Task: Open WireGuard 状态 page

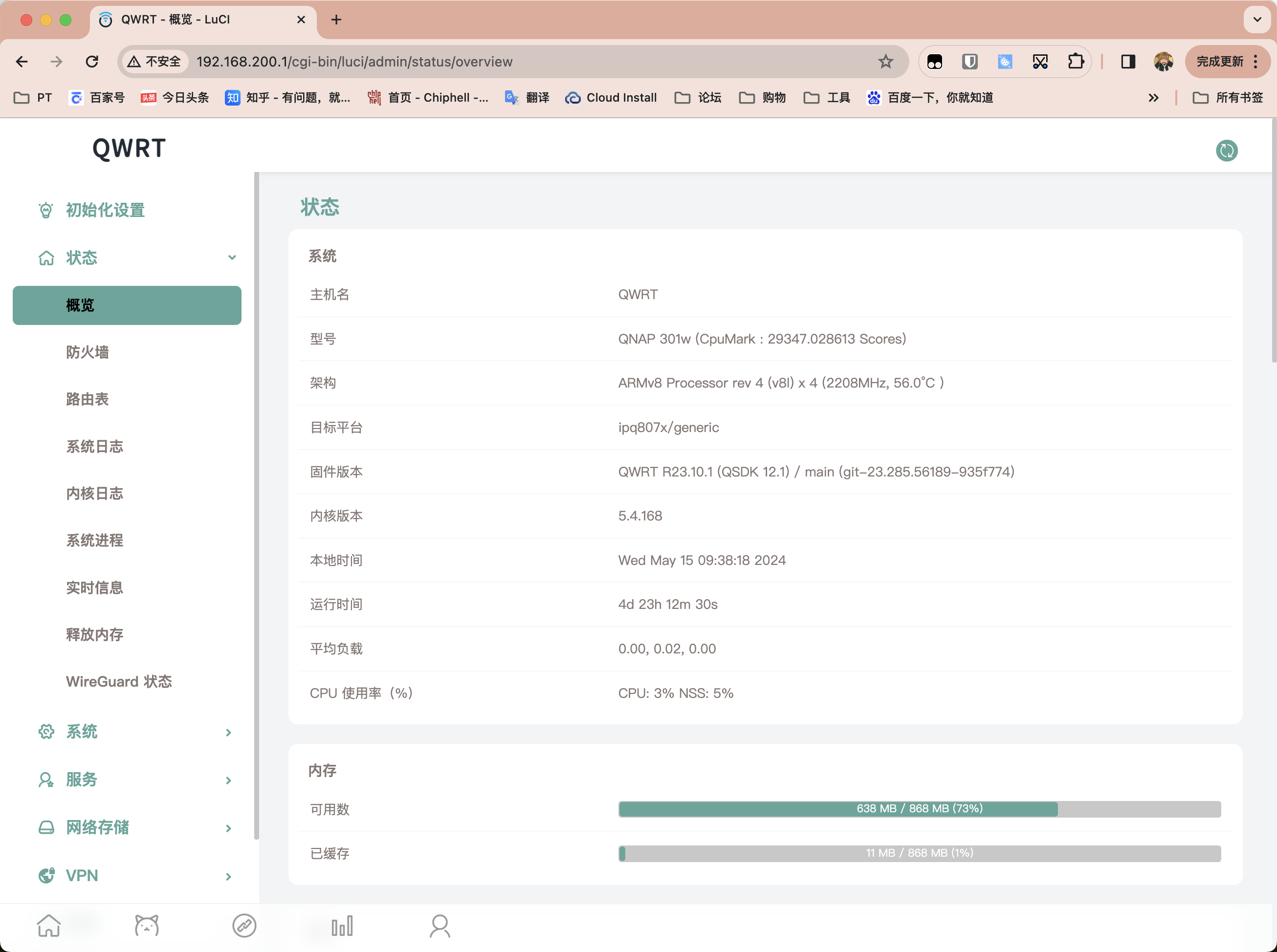Action: pos(119,681)
